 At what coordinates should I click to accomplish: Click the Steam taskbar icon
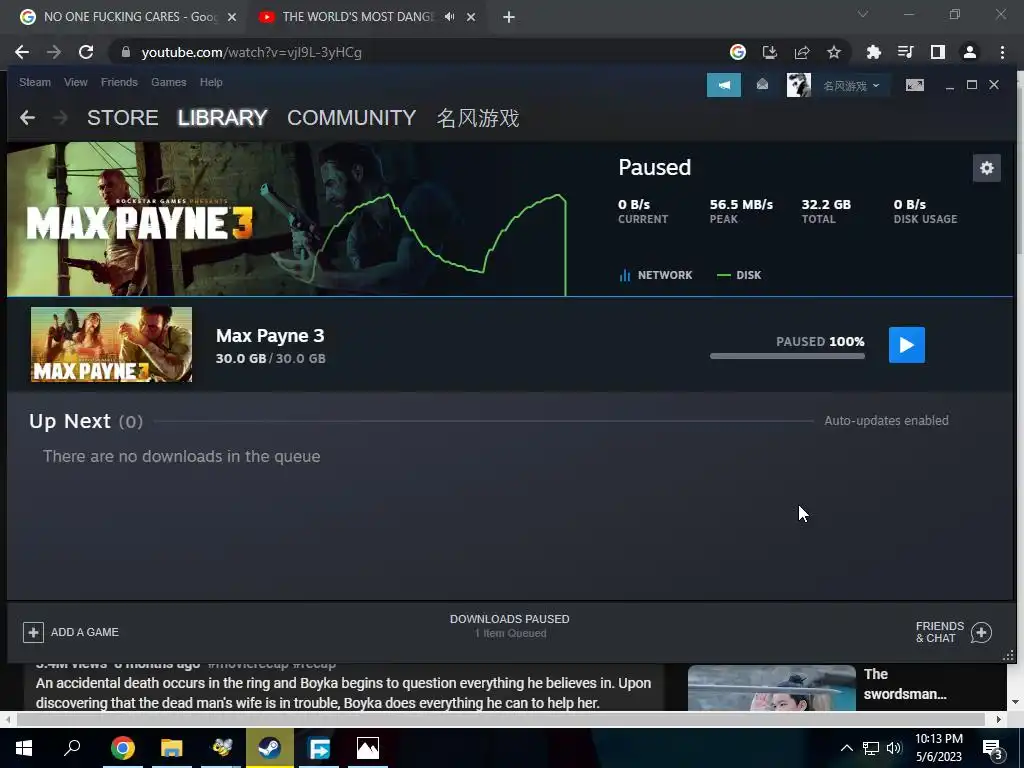(269, 747)
